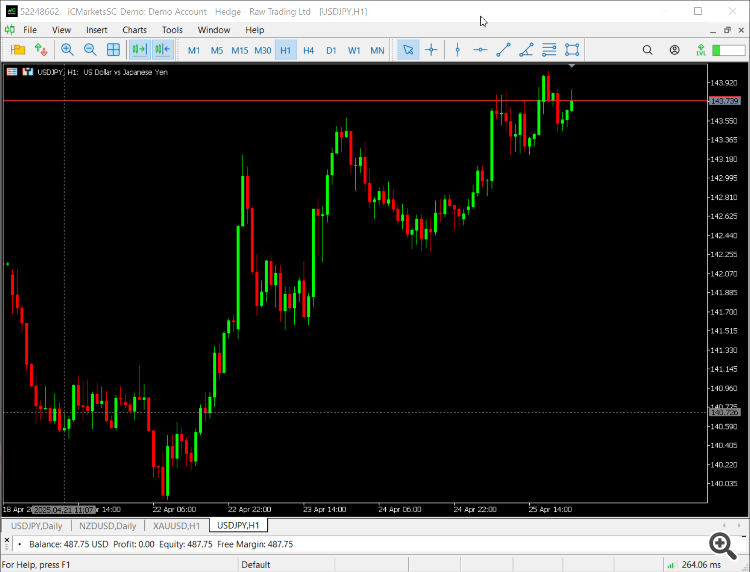This screenshot has width=750, height=572.
Task: Click the 143.789 price level label
Action: 725,101
